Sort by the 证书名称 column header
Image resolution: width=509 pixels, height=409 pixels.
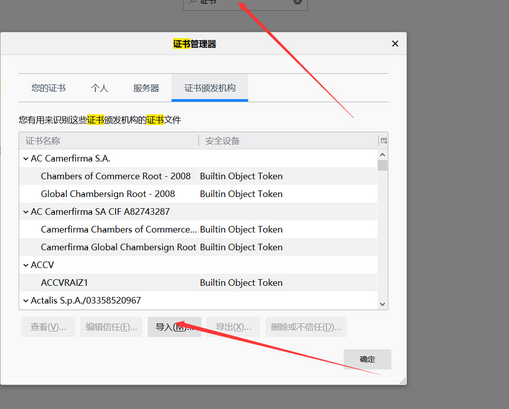109,141
